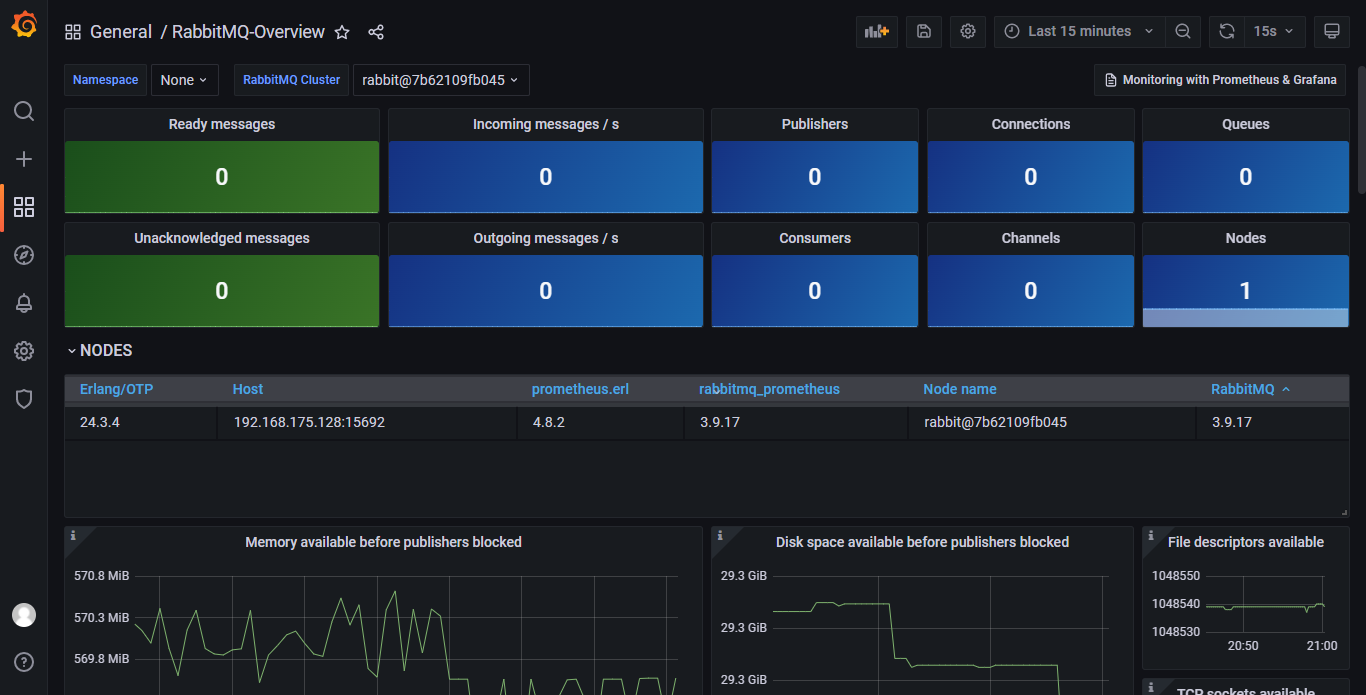The image size is (1366, 695).
Task: Open the search dashboards magnifier icon
Action: pos(24,111)
